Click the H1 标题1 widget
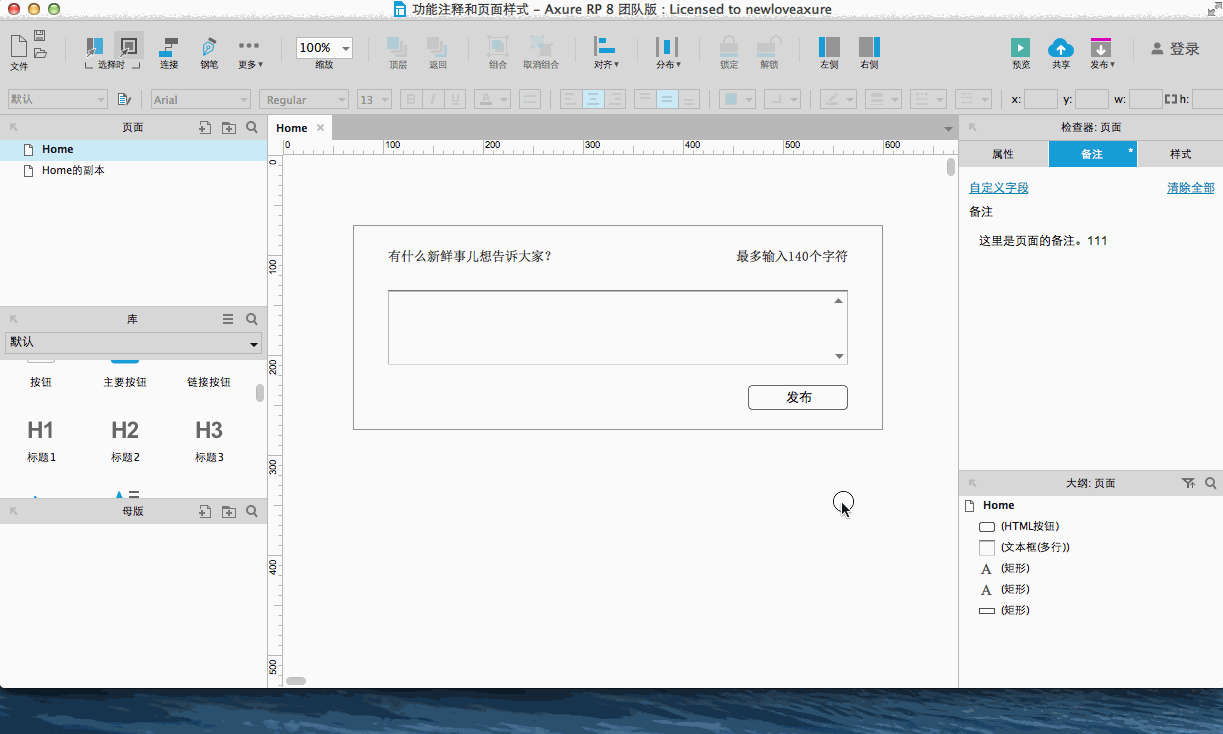Screen dimensions: 1223x734 40,441
